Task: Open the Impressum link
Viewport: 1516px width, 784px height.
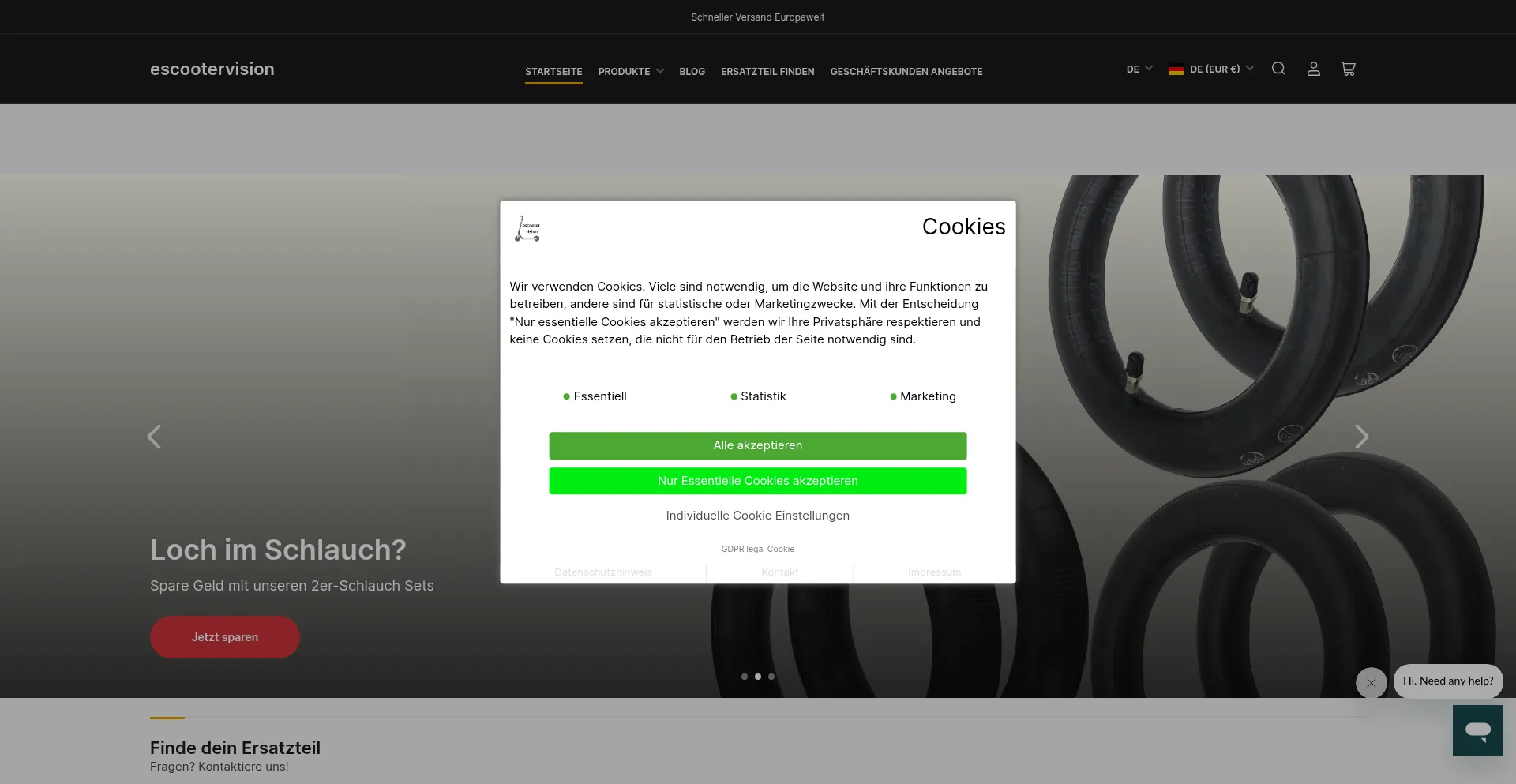Action: click(x=935, y=572)
